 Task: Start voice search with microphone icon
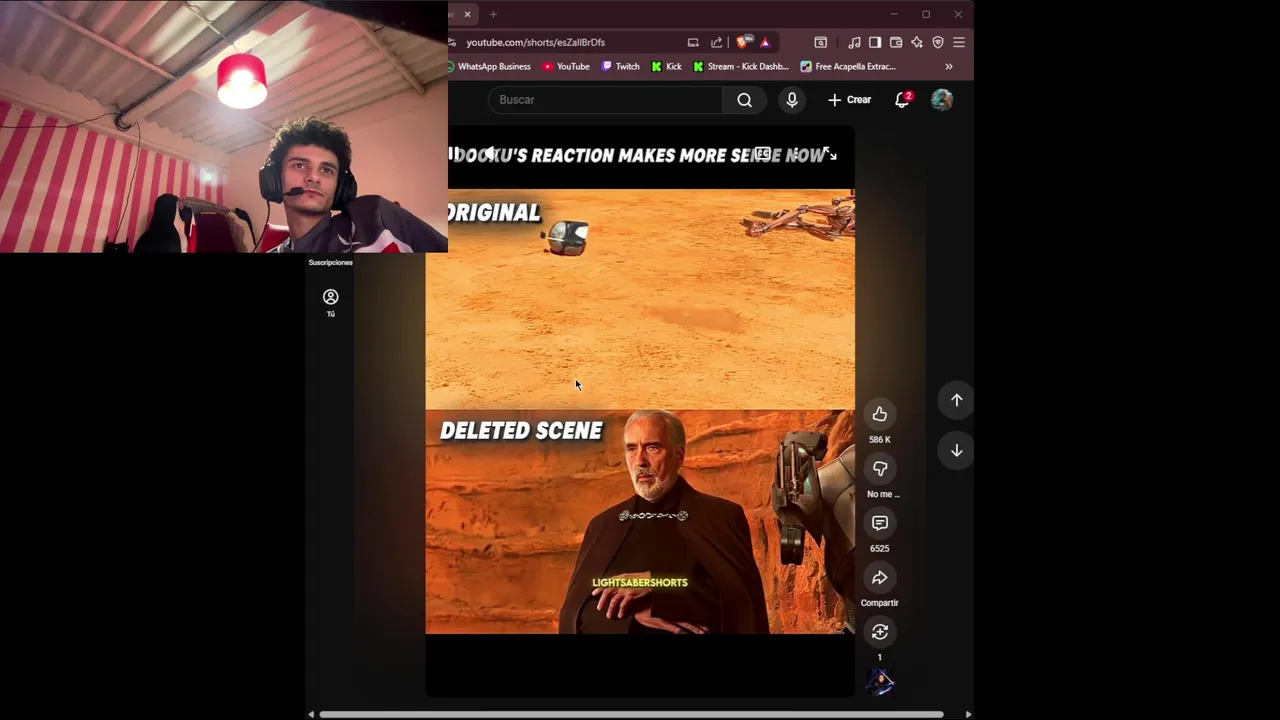[792, 100]
